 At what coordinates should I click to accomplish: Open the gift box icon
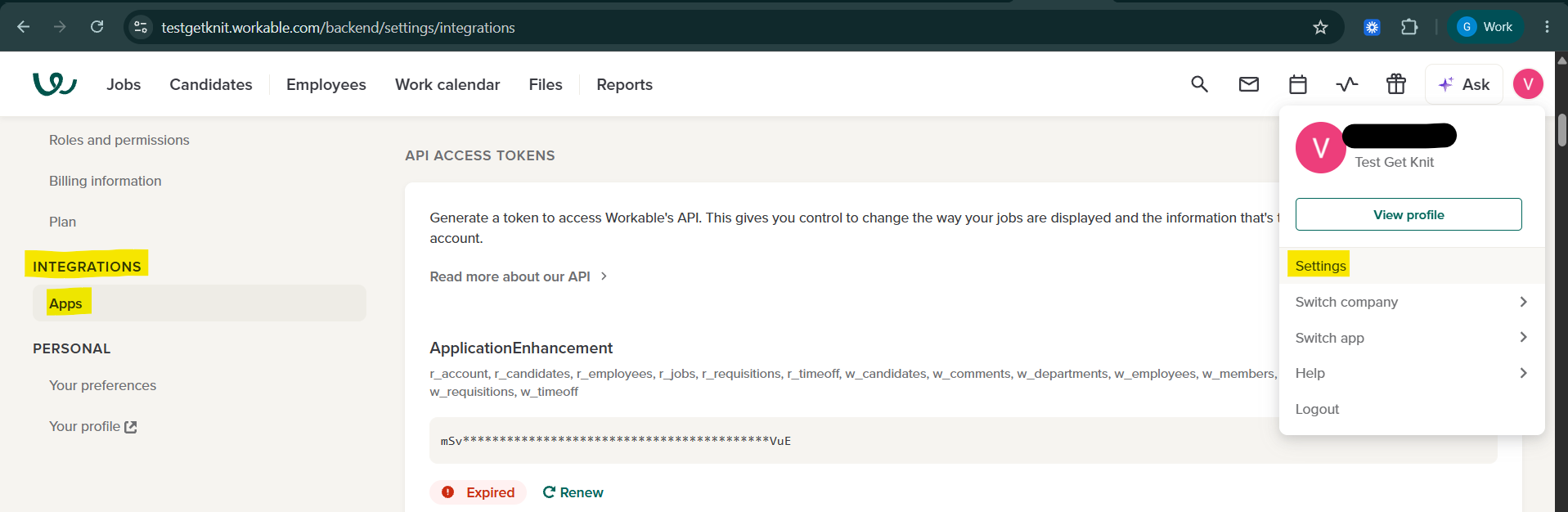point(1396,84)
